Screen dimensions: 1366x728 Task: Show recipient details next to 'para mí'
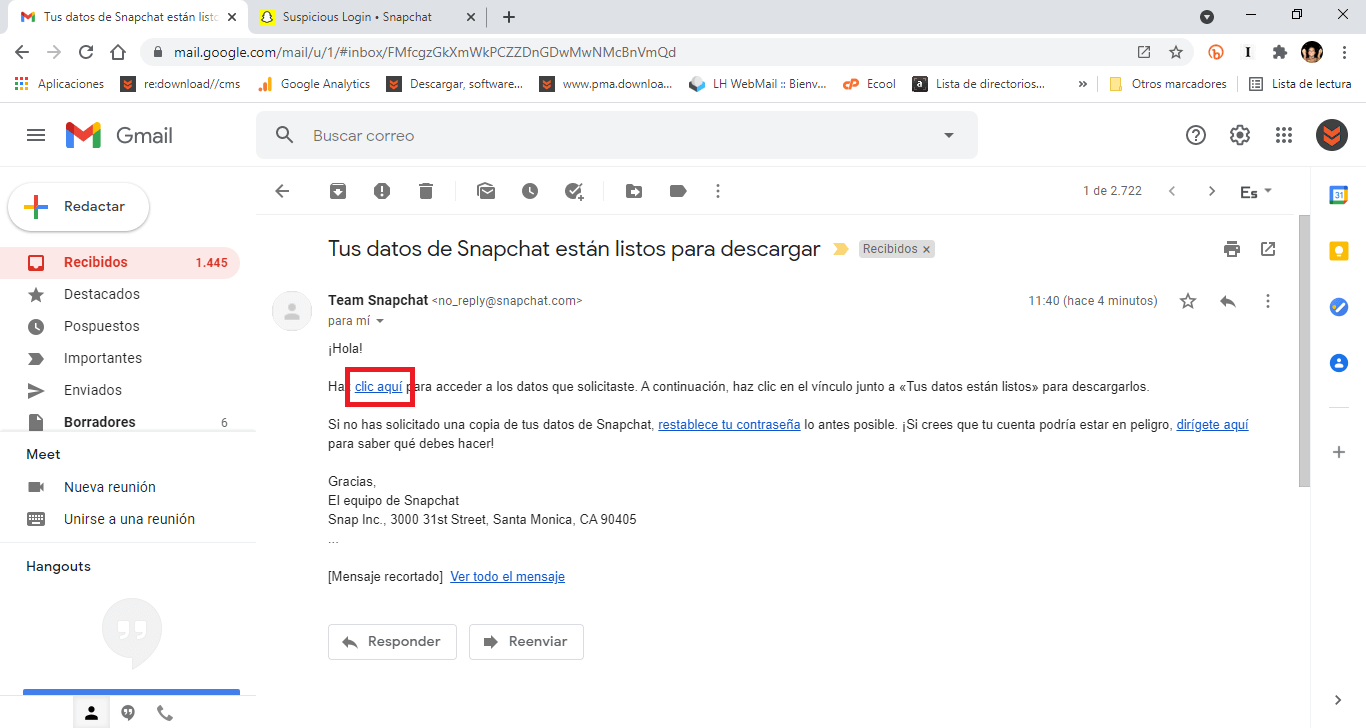[x=379, y=321]
